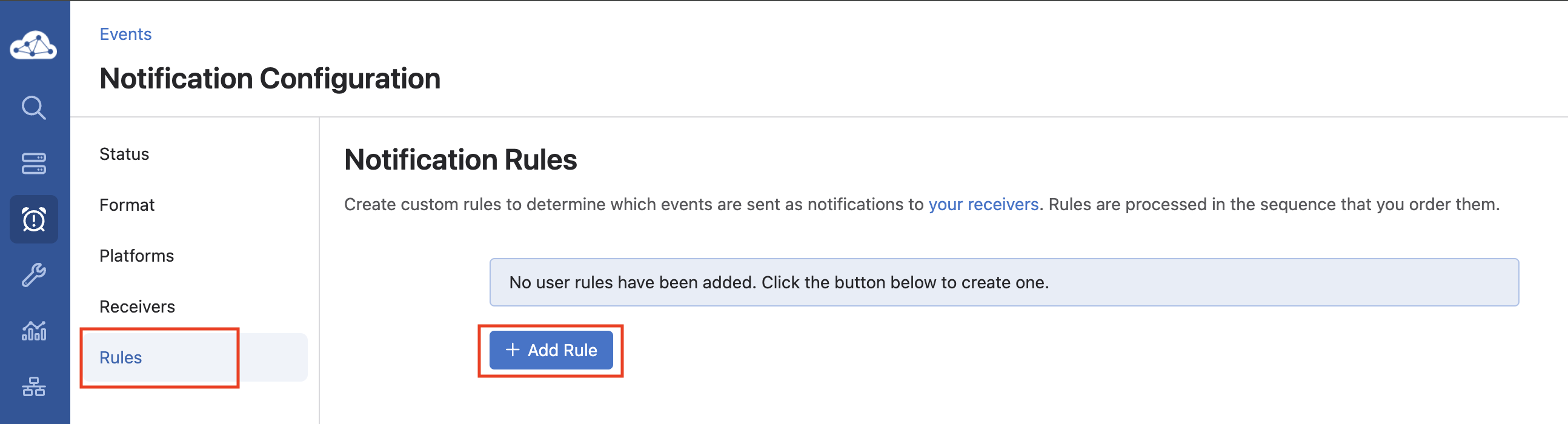Open the "your receivers" link
The height and width of the screenshot is (424, 1568).
pyautogui.click(x=983, y=204)
